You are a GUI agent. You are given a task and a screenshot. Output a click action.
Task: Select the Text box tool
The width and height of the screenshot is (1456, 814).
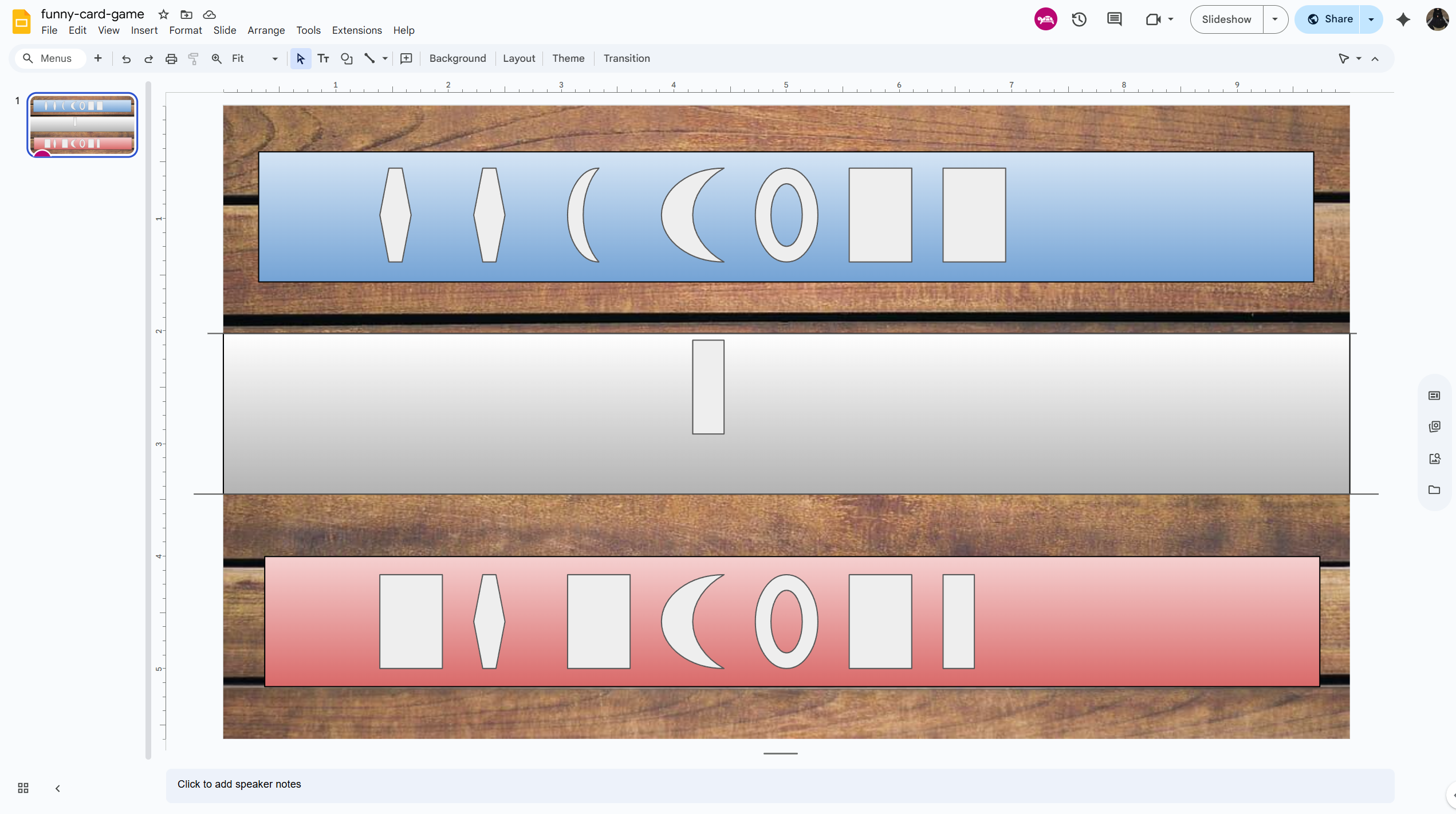[323, 58]
